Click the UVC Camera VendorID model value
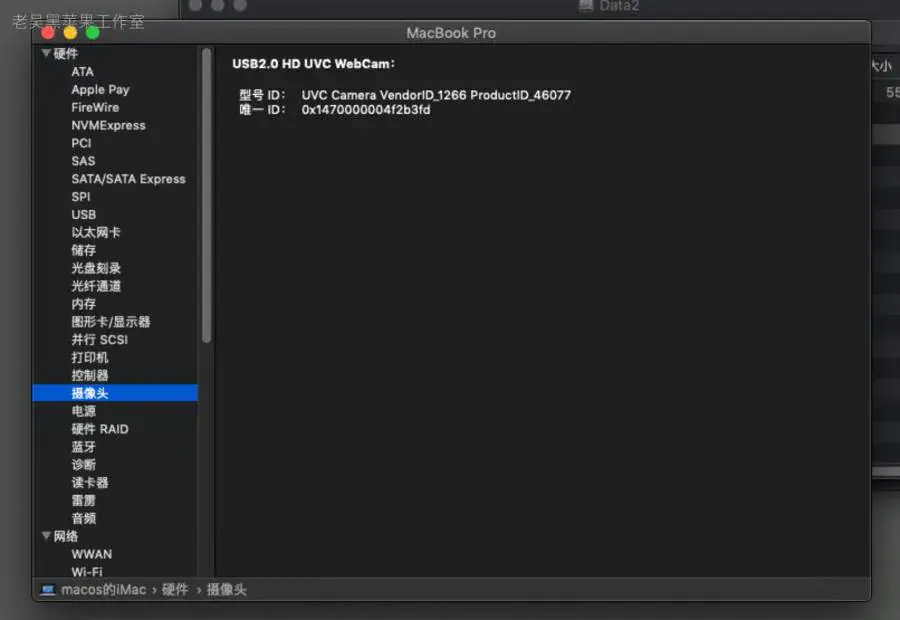The image size is (900, 620). (x=436, y=95)
